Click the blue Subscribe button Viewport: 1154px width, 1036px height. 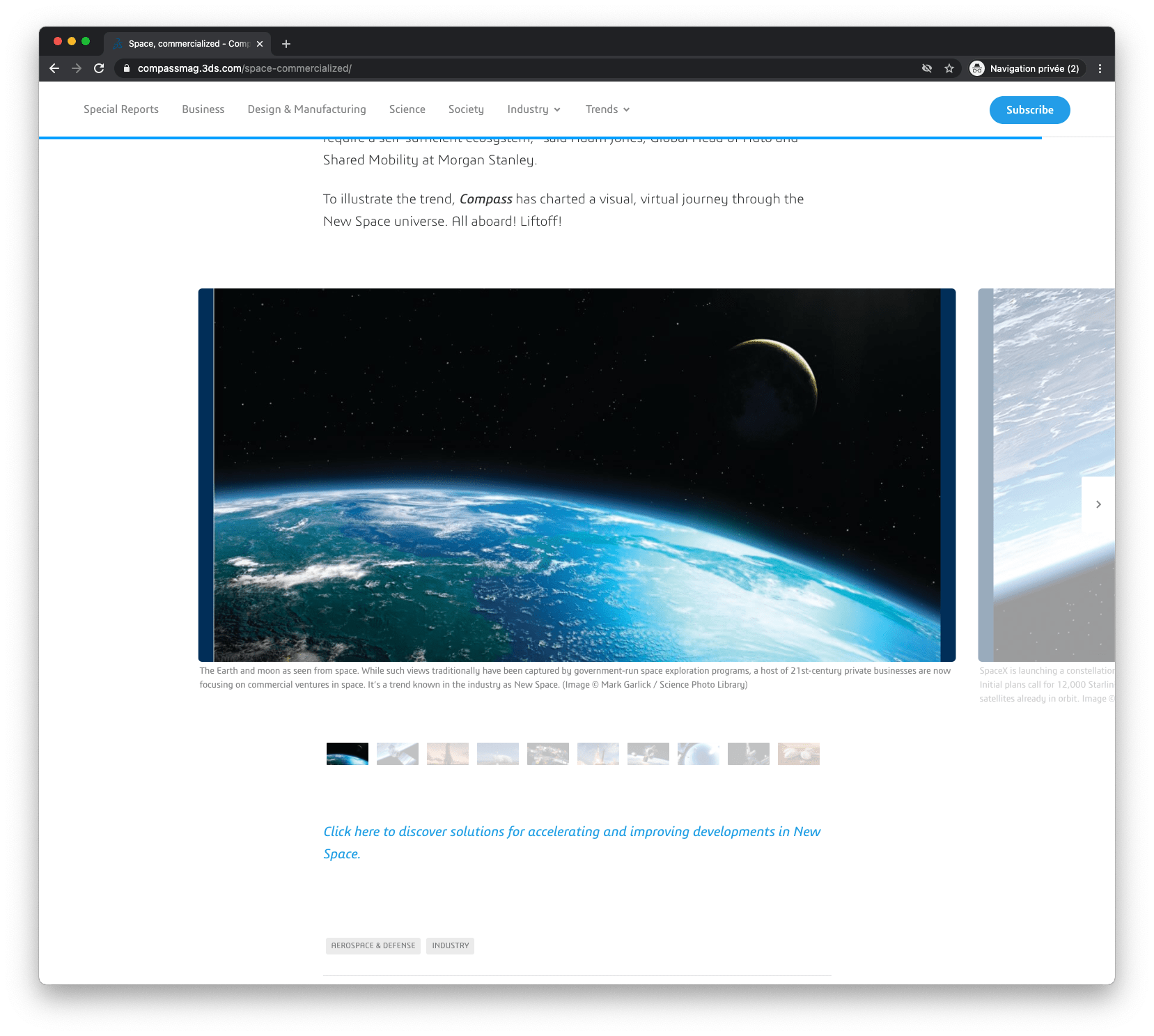pyautogui.click(x=1029, y=110)
